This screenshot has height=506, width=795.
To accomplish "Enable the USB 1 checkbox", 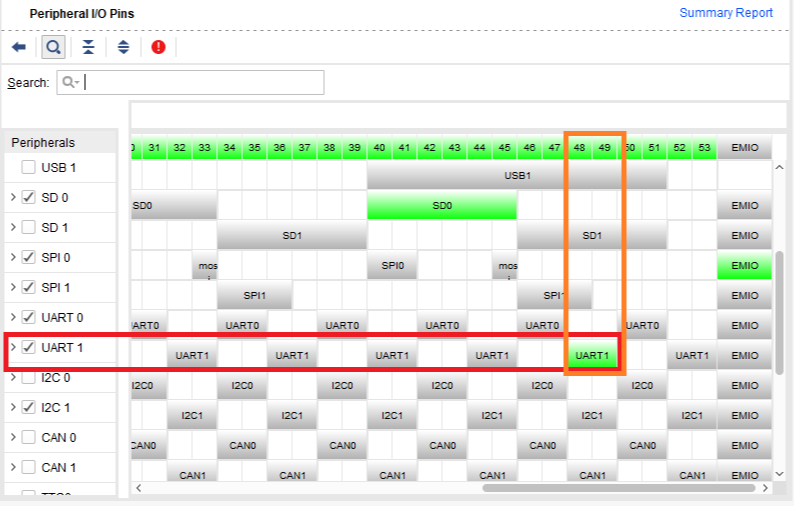I will coord(29,168).
